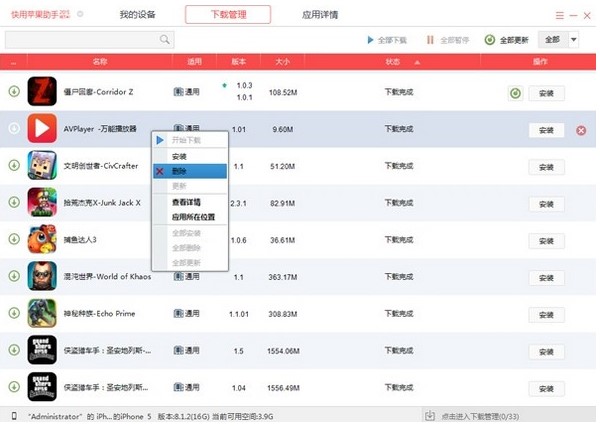The height and width of the screenshot is (426, 600).
Task: Click download status icon beside CivCrafter
Action: [x=14, y=165]
